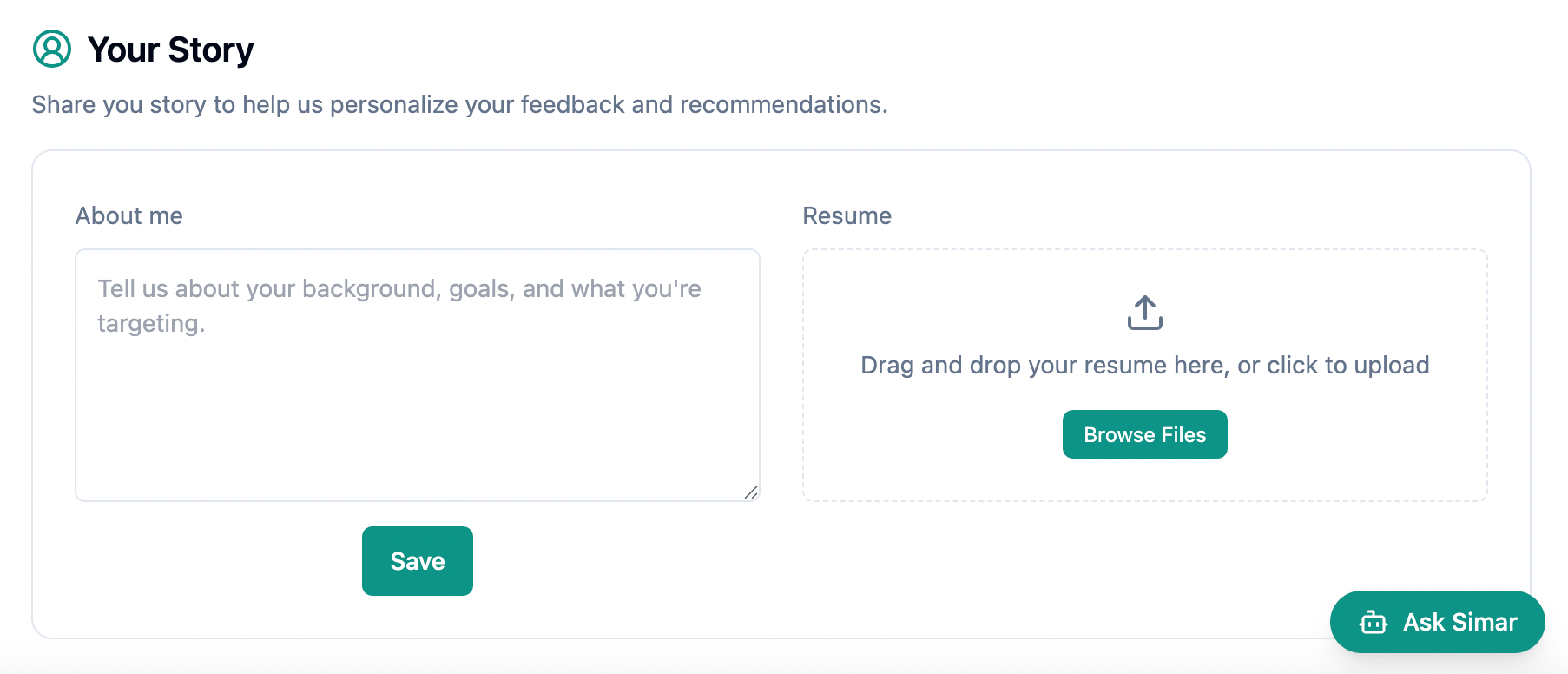Viewport: 1568px width, 674px height.
Task: Click the user profile icon beside Your Story
Action: pos(52,50)
